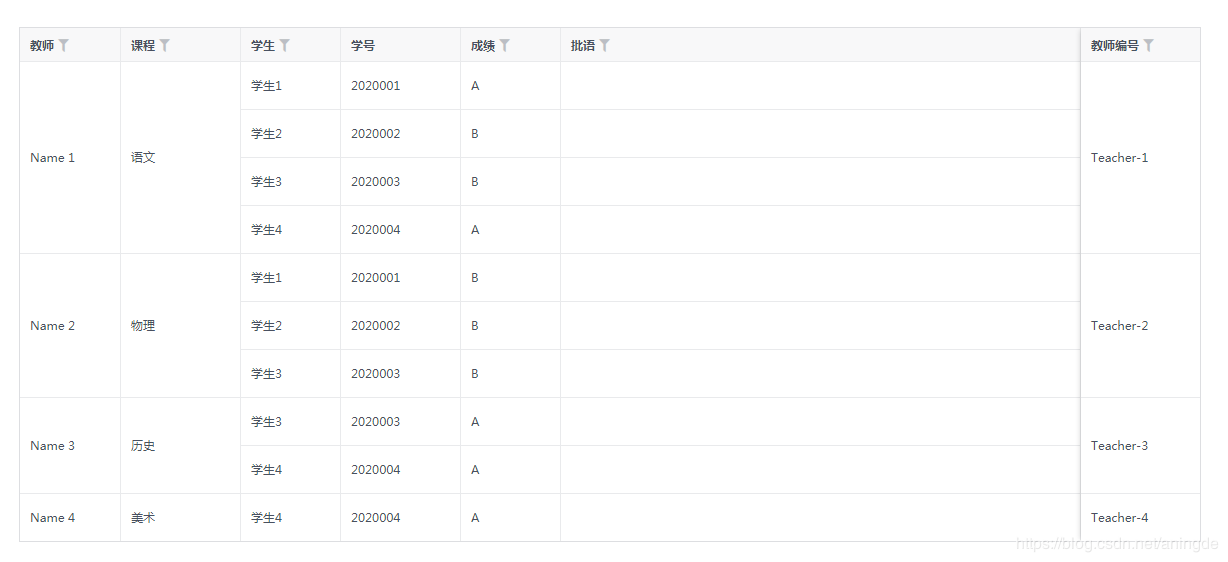Select 2020001 in the 语文 group
The image size is (1228, 562).
coord(376,86)
